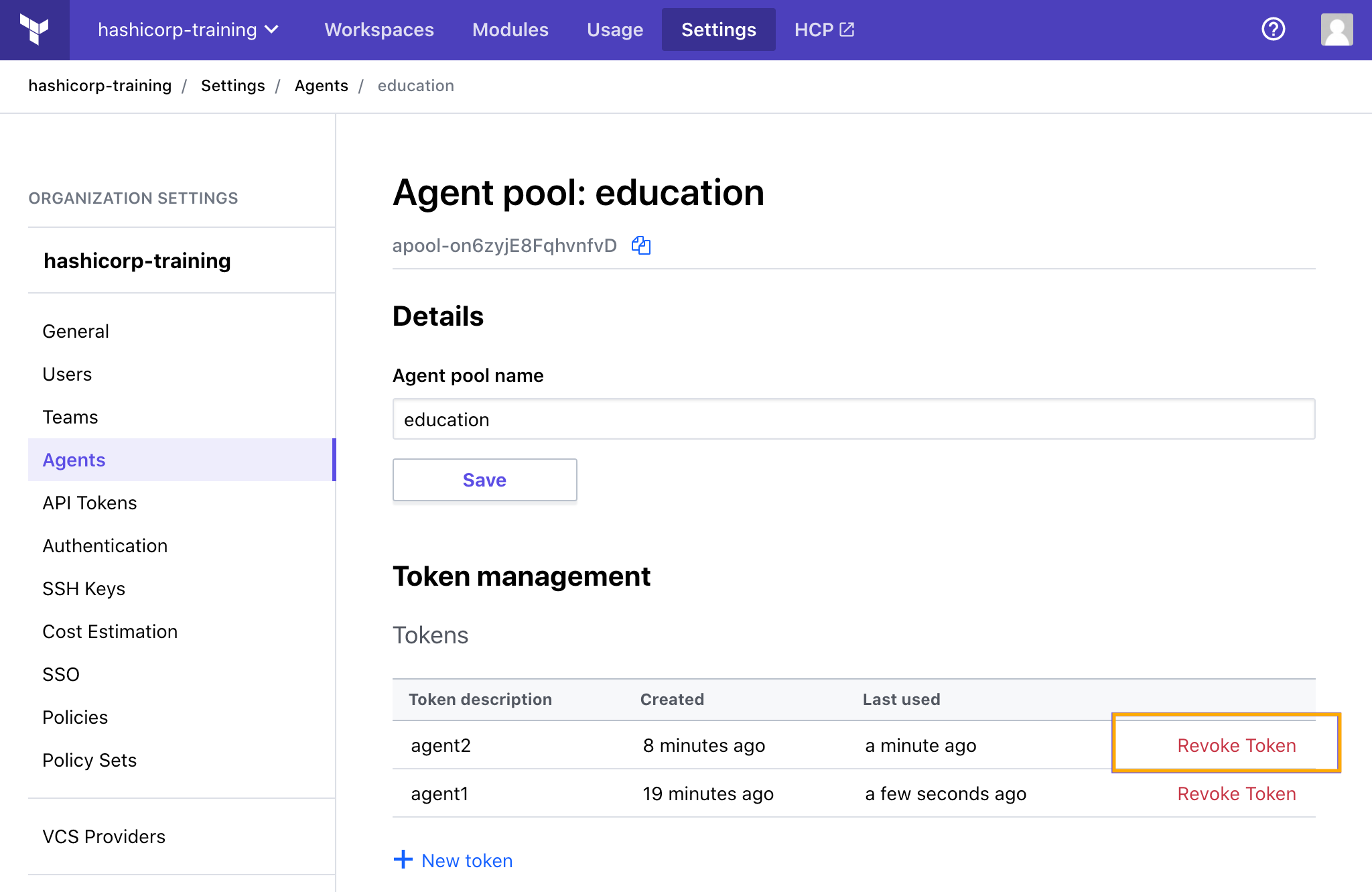Revoke the agent1 token
Screen dimensions: 1372x892
click(1237, 793)
